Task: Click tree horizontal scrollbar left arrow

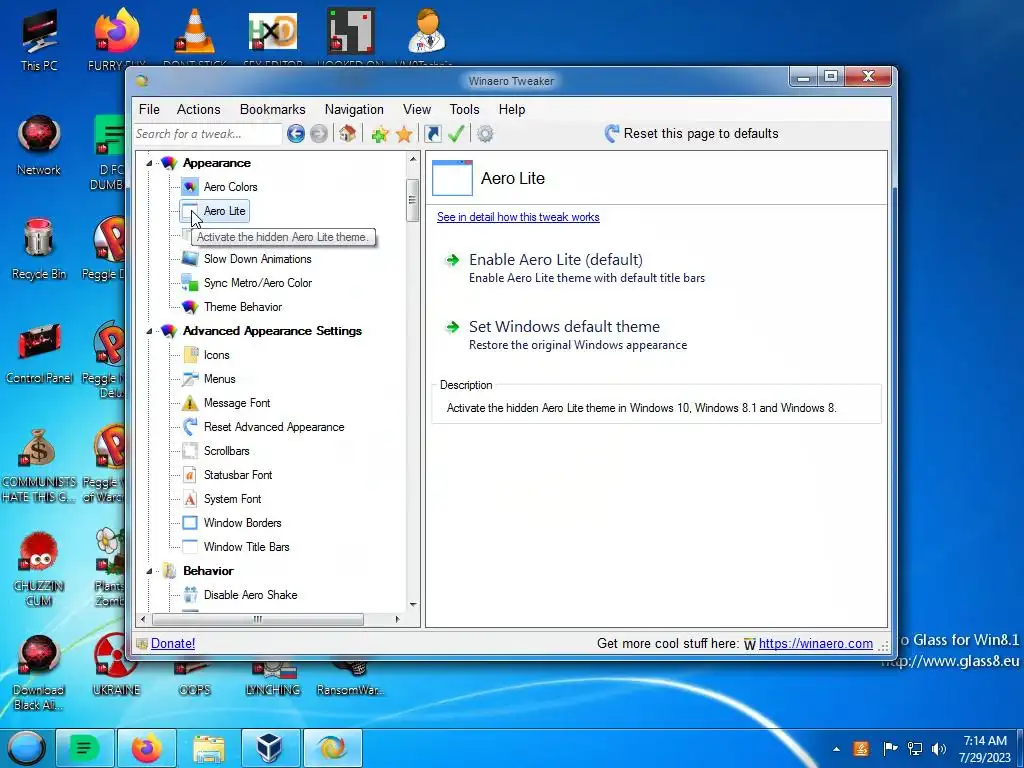Action: [x=144, y=619]
